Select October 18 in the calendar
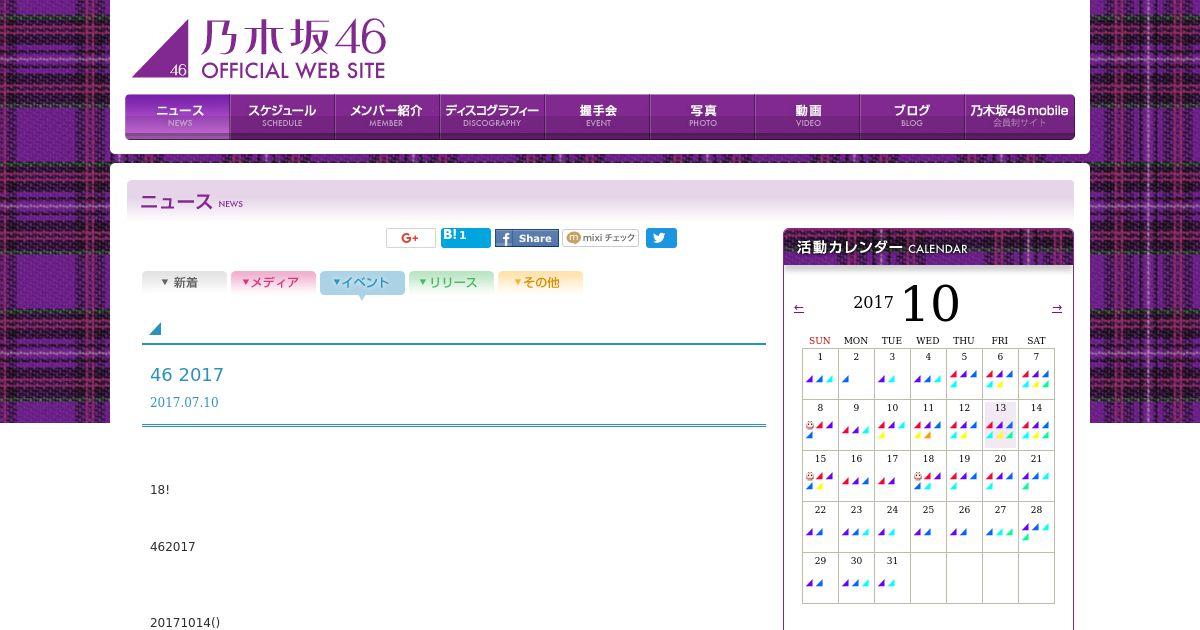 (928, 475)
